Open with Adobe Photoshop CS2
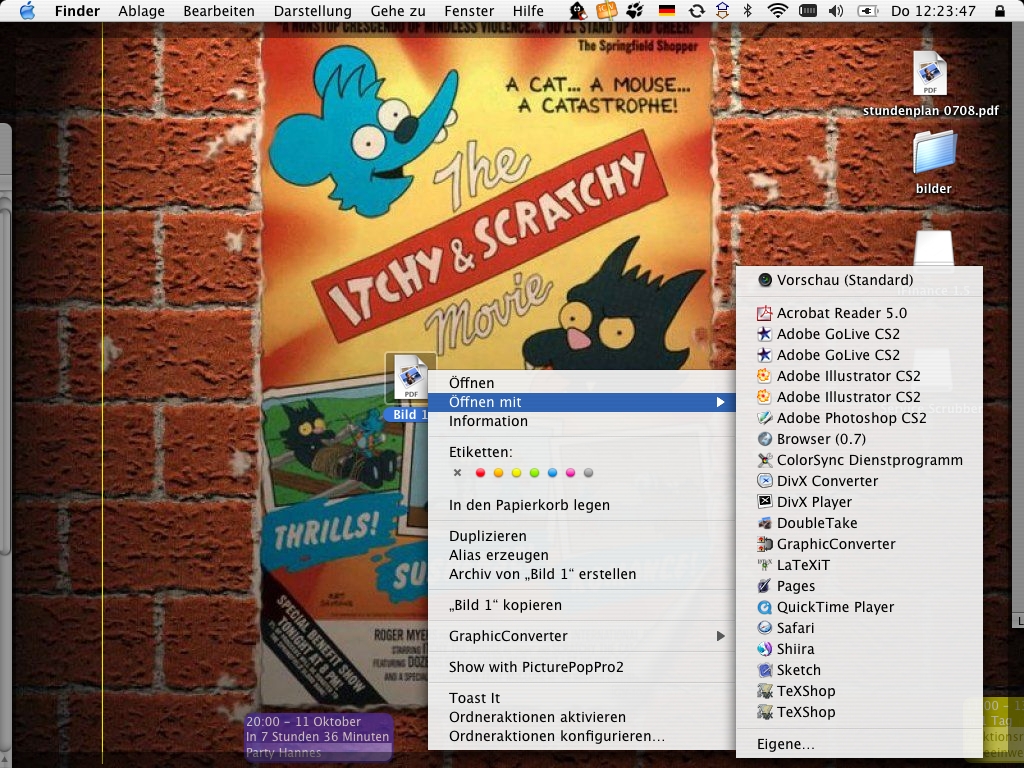This screenshot has height=768, width=1024. pos(859,418)
